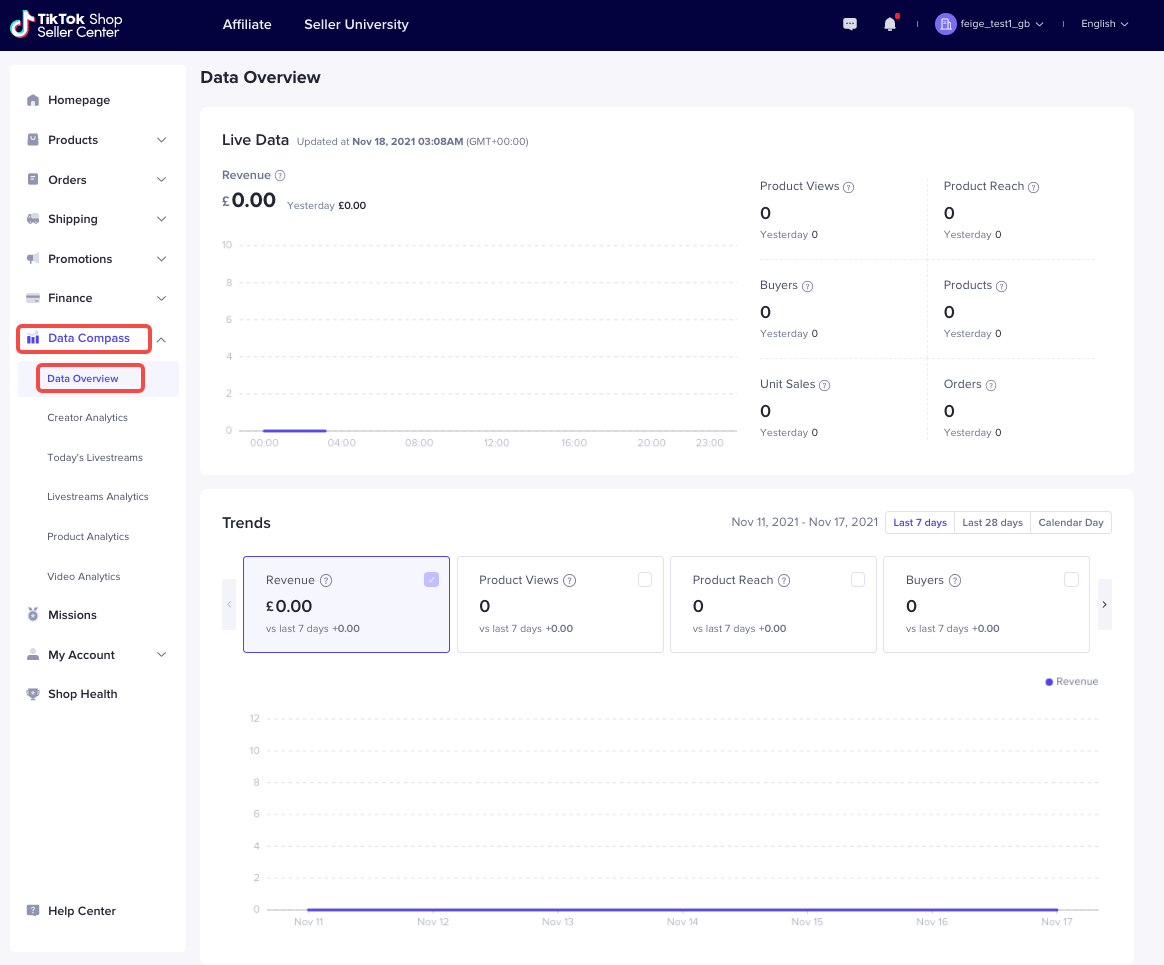The width and height of the screenshot is (1164, 965).
Task: Open the notifications bell
Action: (889, 24)
